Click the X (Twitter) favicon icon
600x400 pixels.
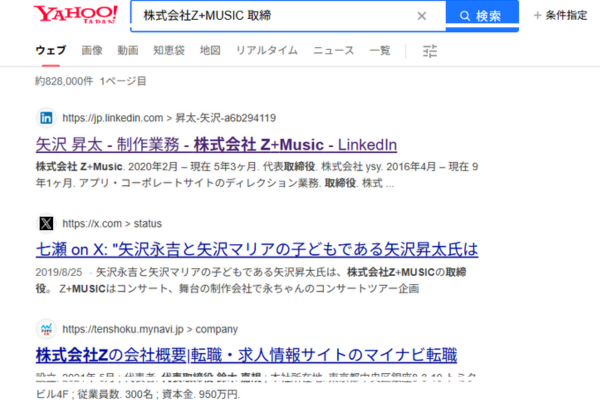click(46, 224)
